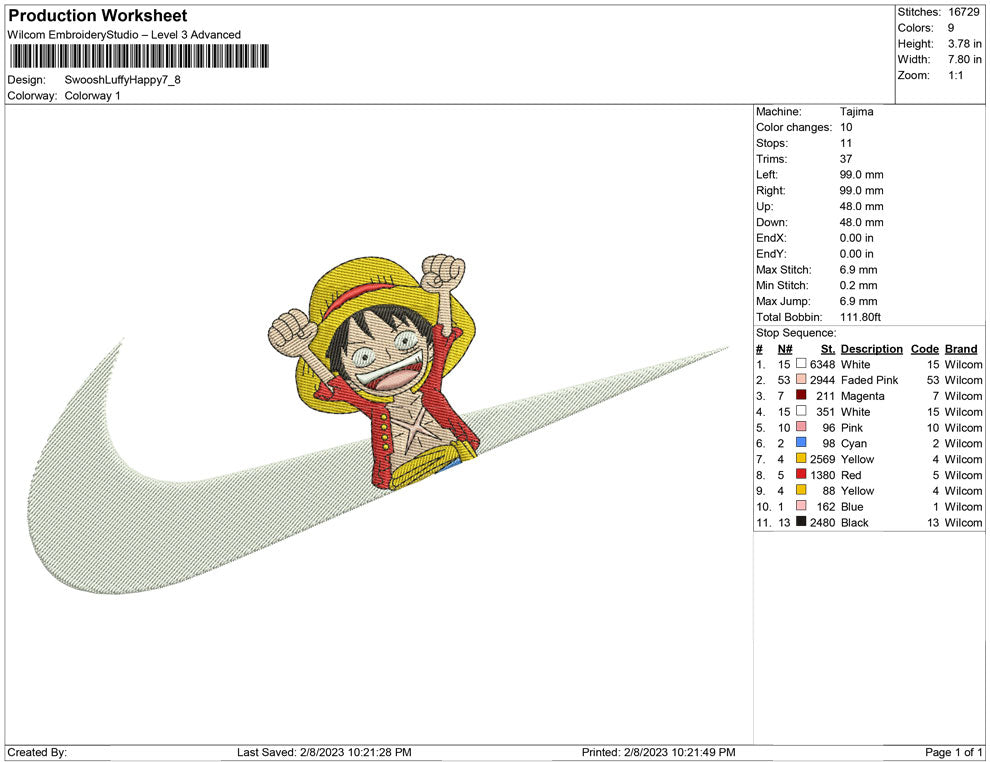Click the Magenta color swatch in row 3

[x=801, y=396]
